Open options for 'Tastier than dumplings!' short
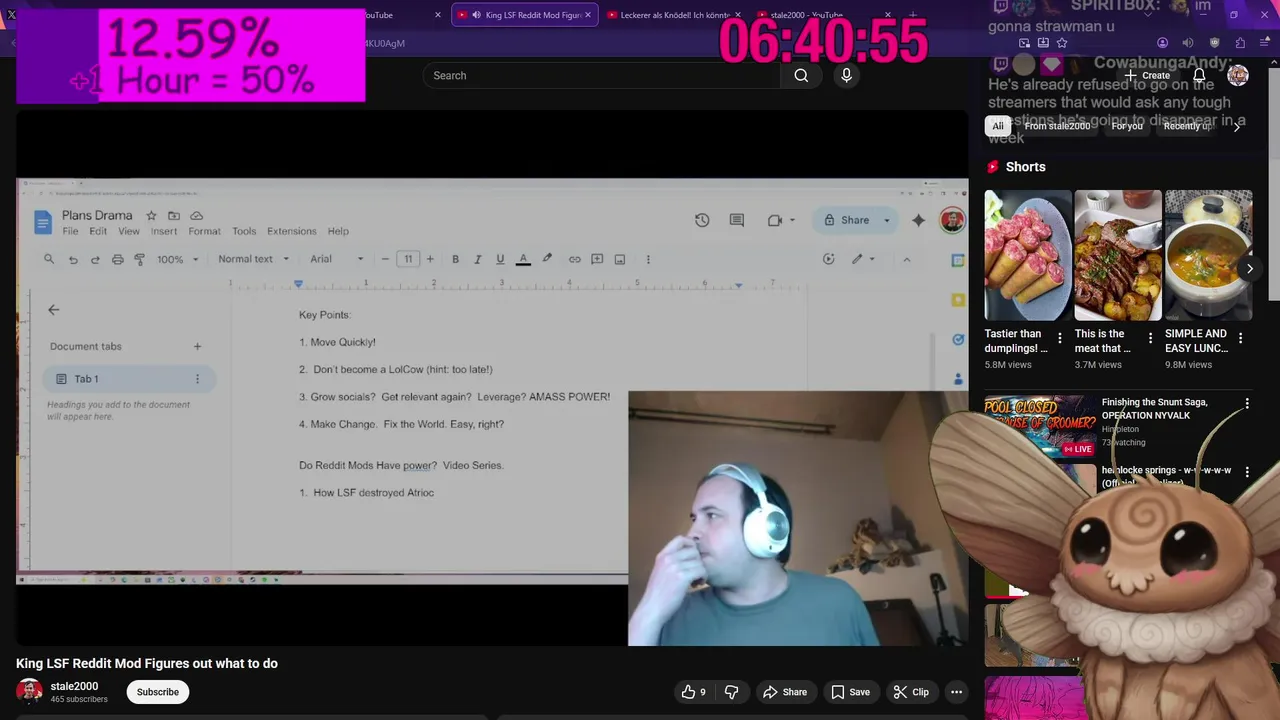Viewport: 1280px width, 720px height. [1060, 338]
